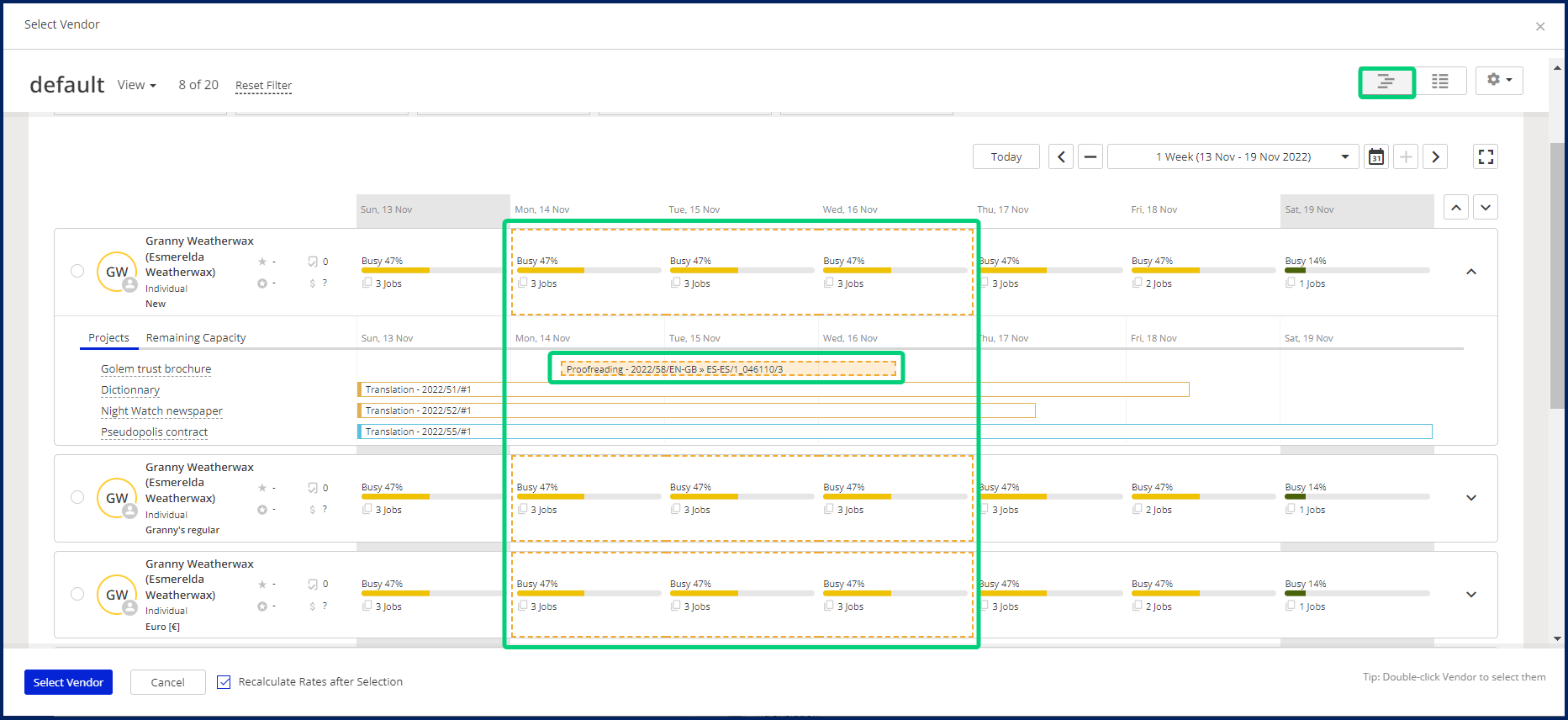Click the dialog vertical scrollbar
This screenshot has width=1568, height=720.
click(x=1557, y=275)
